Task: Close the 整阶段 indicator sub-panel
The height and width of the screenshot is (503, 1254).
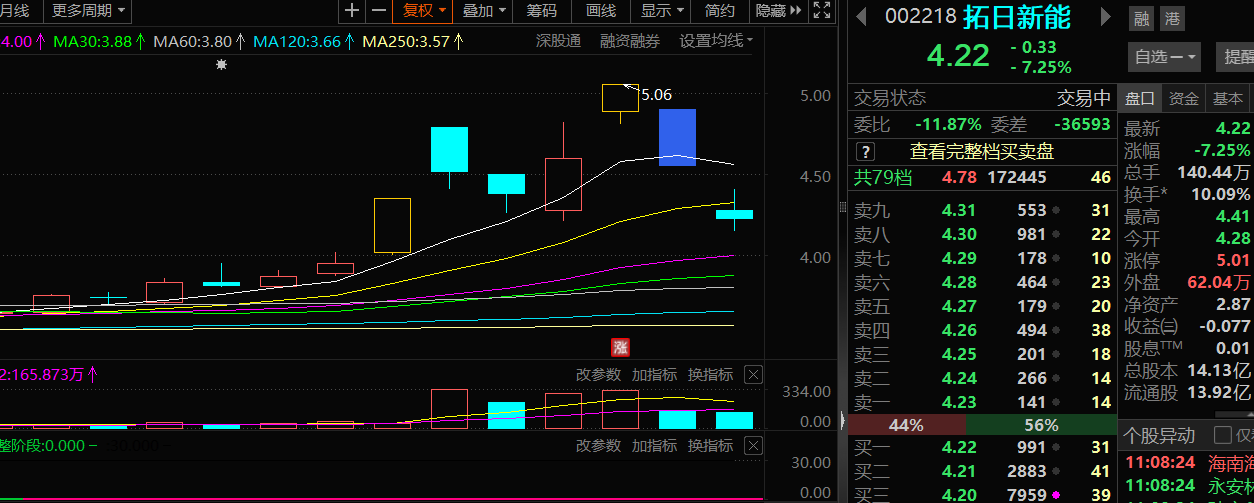Action: pyautogui.click(x=754, y=446)
